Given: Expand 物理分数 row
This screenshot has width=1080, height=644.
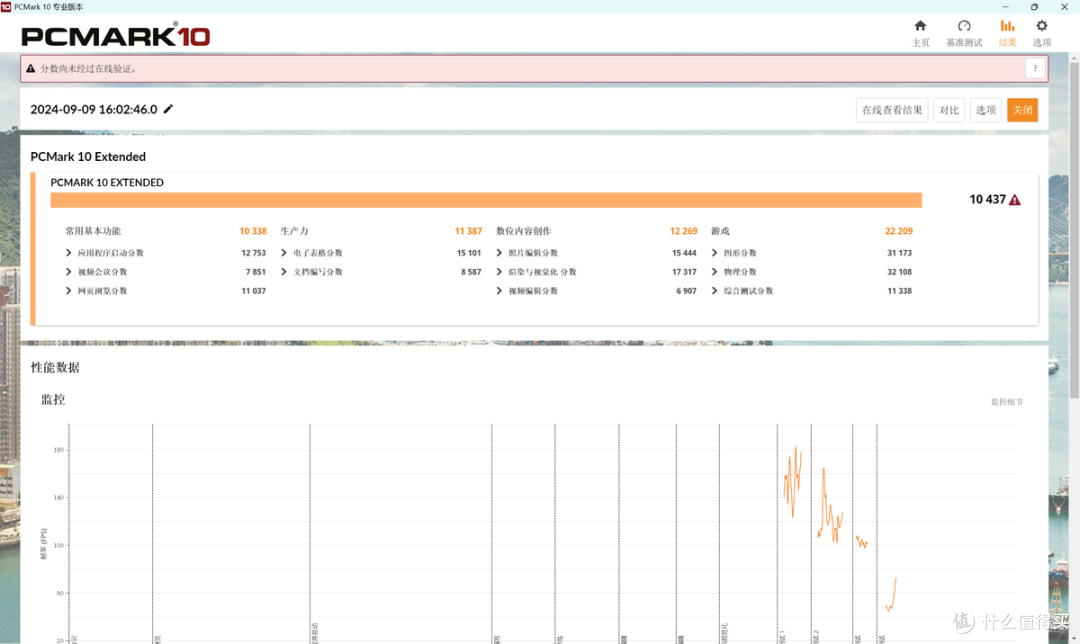Looking at the screenshot, I should (714, 272).
